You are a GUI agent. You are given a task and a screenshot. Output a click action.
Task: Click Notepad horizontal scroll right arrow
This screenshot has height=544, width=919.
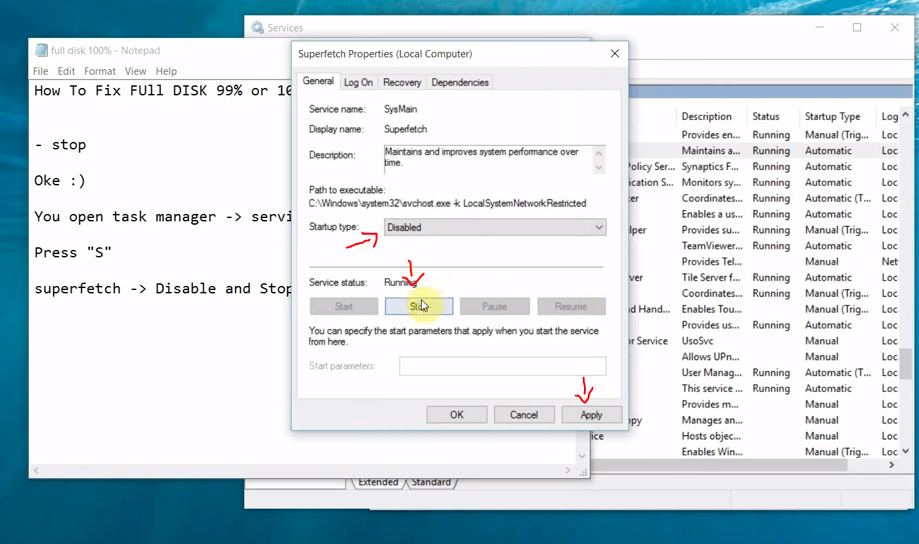(567, 470)
